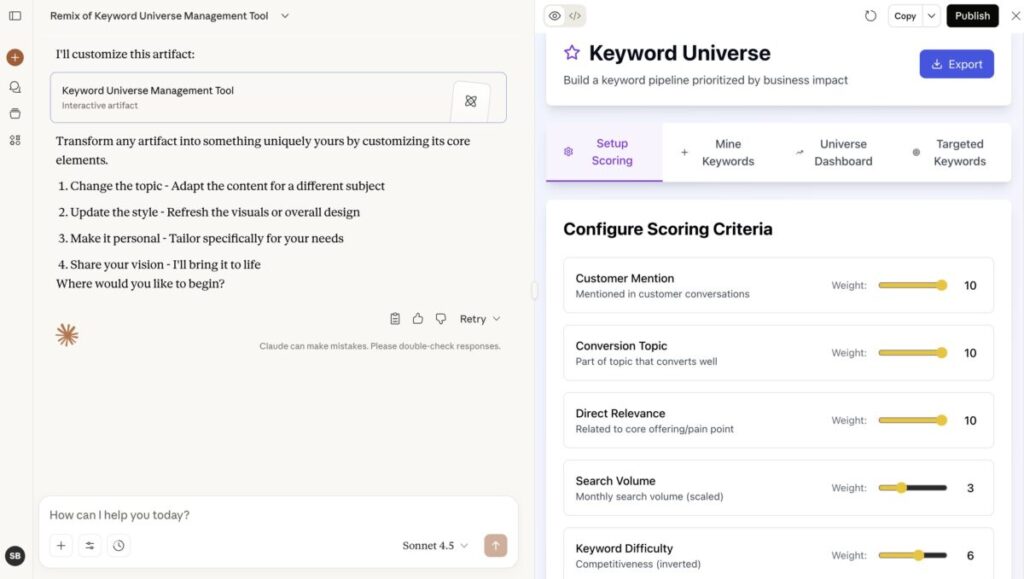Click the blue Export button
1024x579 pixels.
pyautogui.click(x=957, y=64)
